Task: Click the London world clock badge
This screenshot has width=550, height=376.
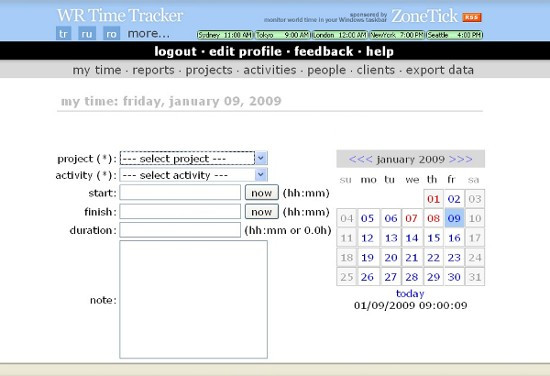Action: (x=340, y=35)
